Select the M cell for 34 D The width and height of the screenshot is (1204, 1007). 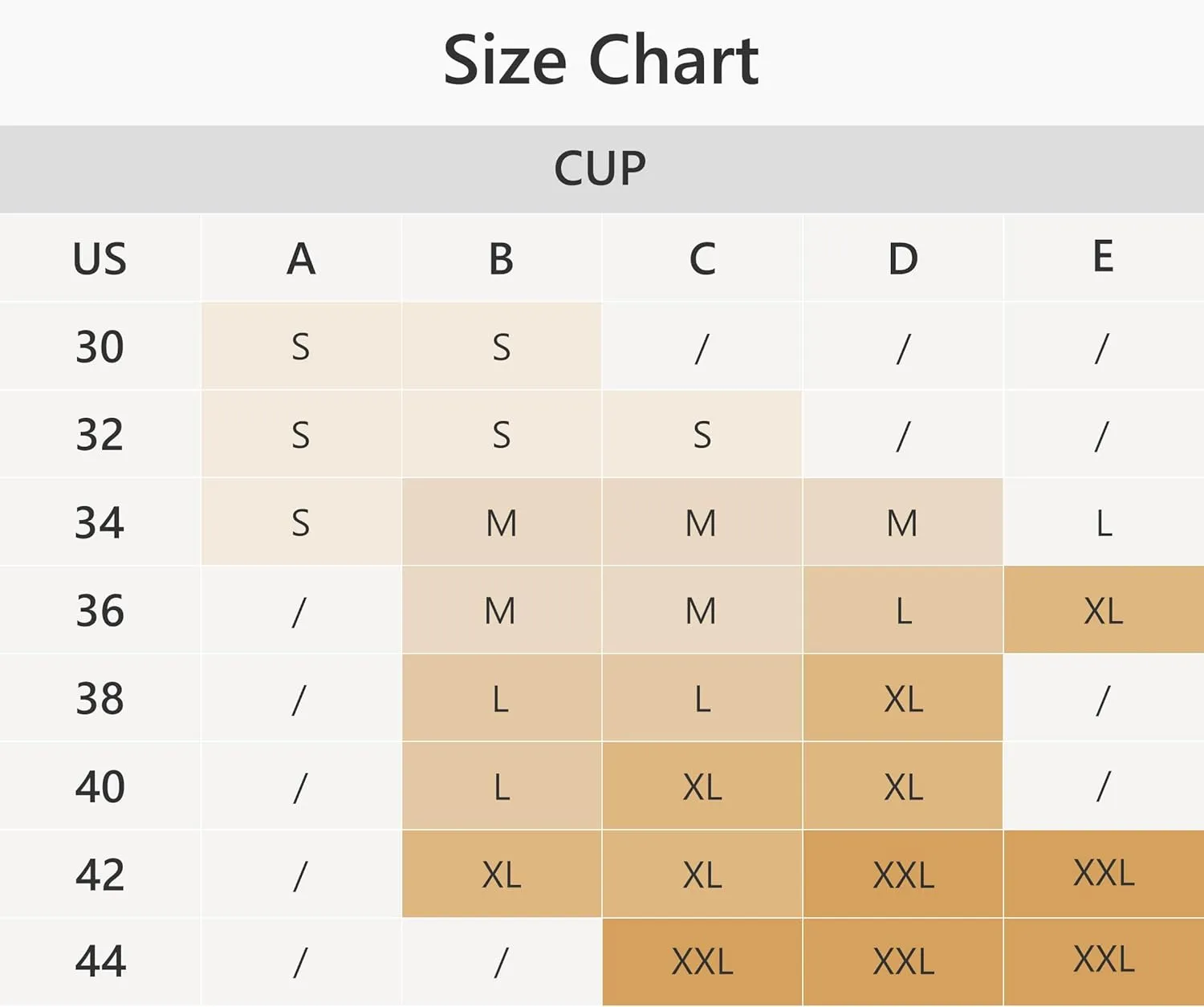(903, 522)
